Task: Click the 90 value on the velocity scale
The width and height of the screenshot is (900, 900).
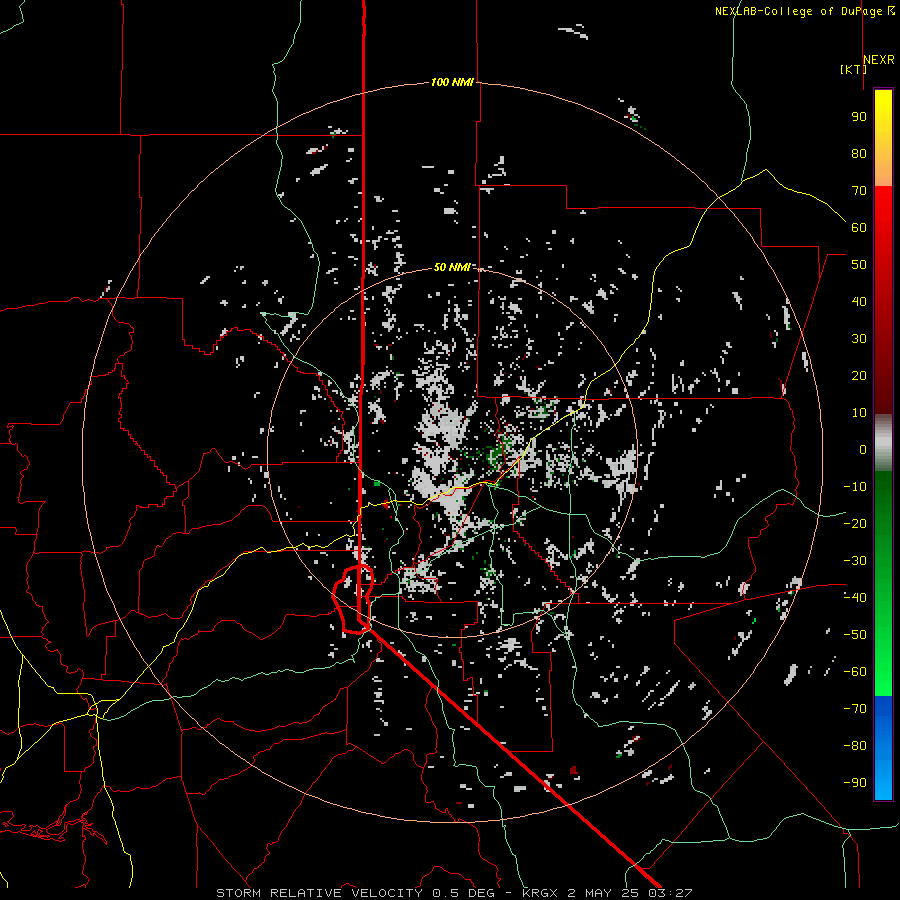Action: (x=859, y=117)
